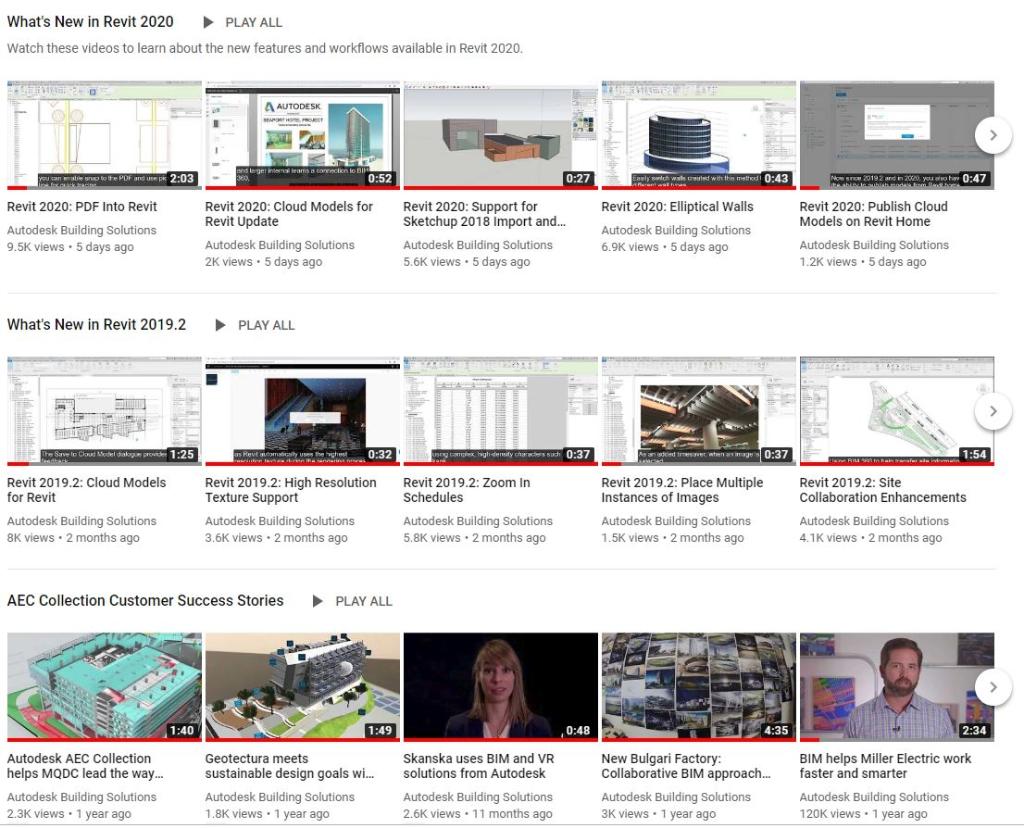Click red progress bar under Zoom In Schedules thumbnail
The height and width of the screenshot is (828, 1024).
(x=500, y=464)
